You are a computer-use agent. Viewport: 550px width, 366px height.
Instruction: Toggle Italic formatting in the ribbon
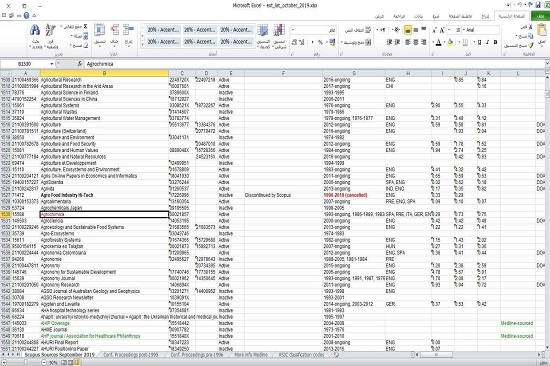[x=488, y=42]
